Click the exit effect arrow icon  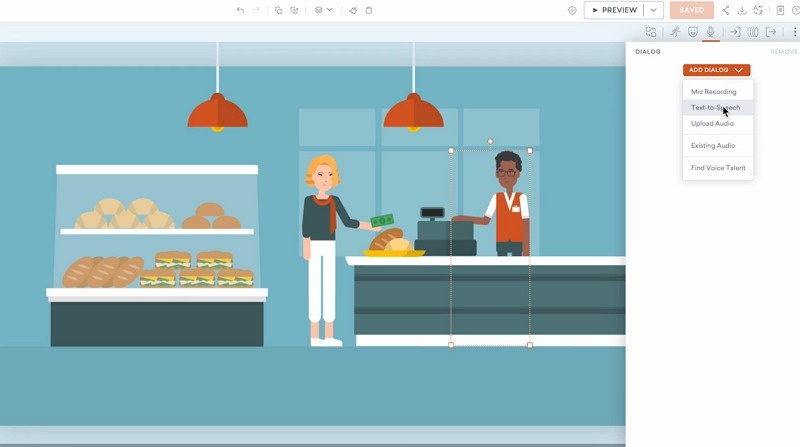coord(771,32)
